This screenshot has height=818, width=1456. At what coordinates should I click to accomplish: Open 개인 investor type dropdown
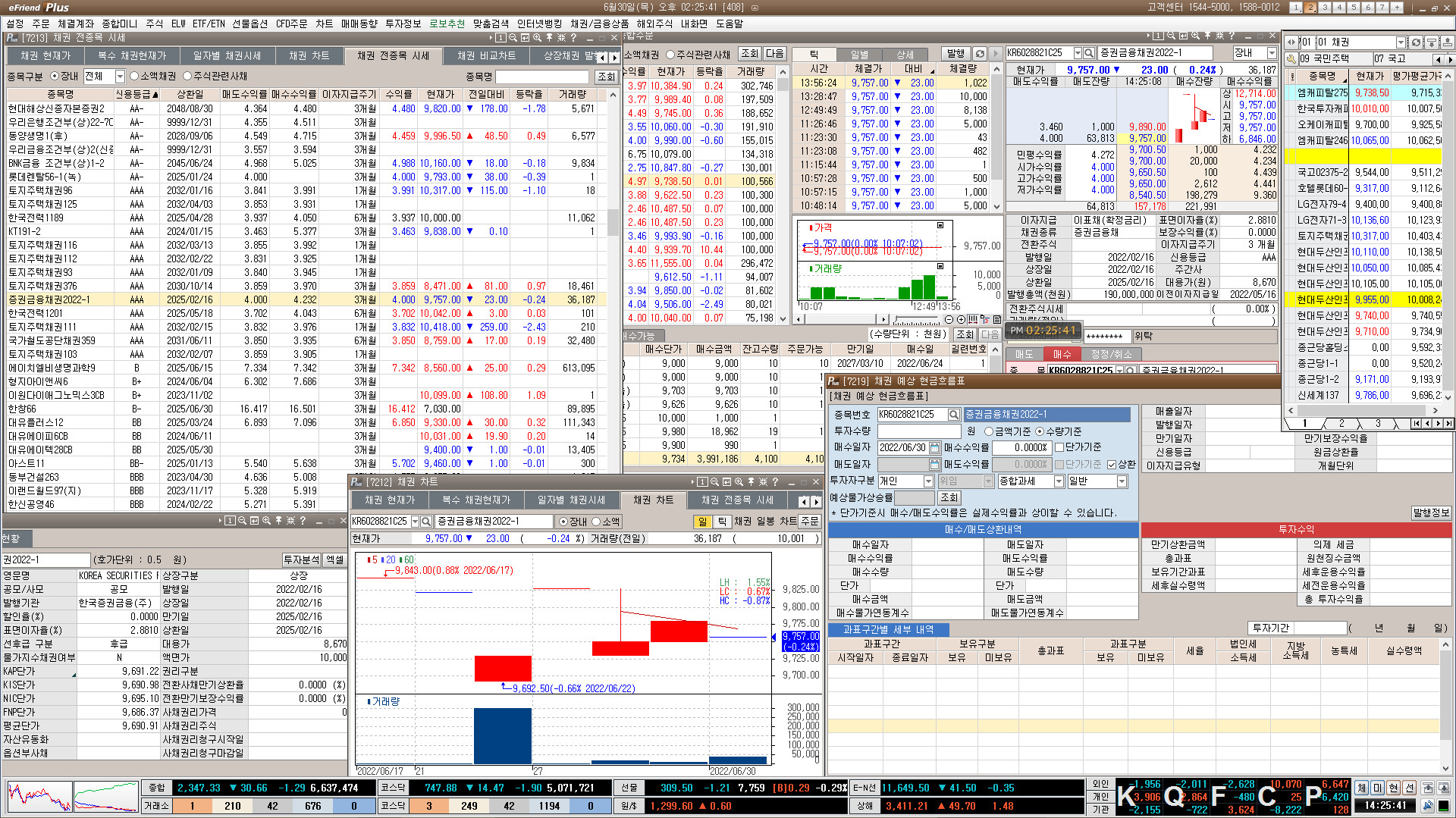click(928, 481)
